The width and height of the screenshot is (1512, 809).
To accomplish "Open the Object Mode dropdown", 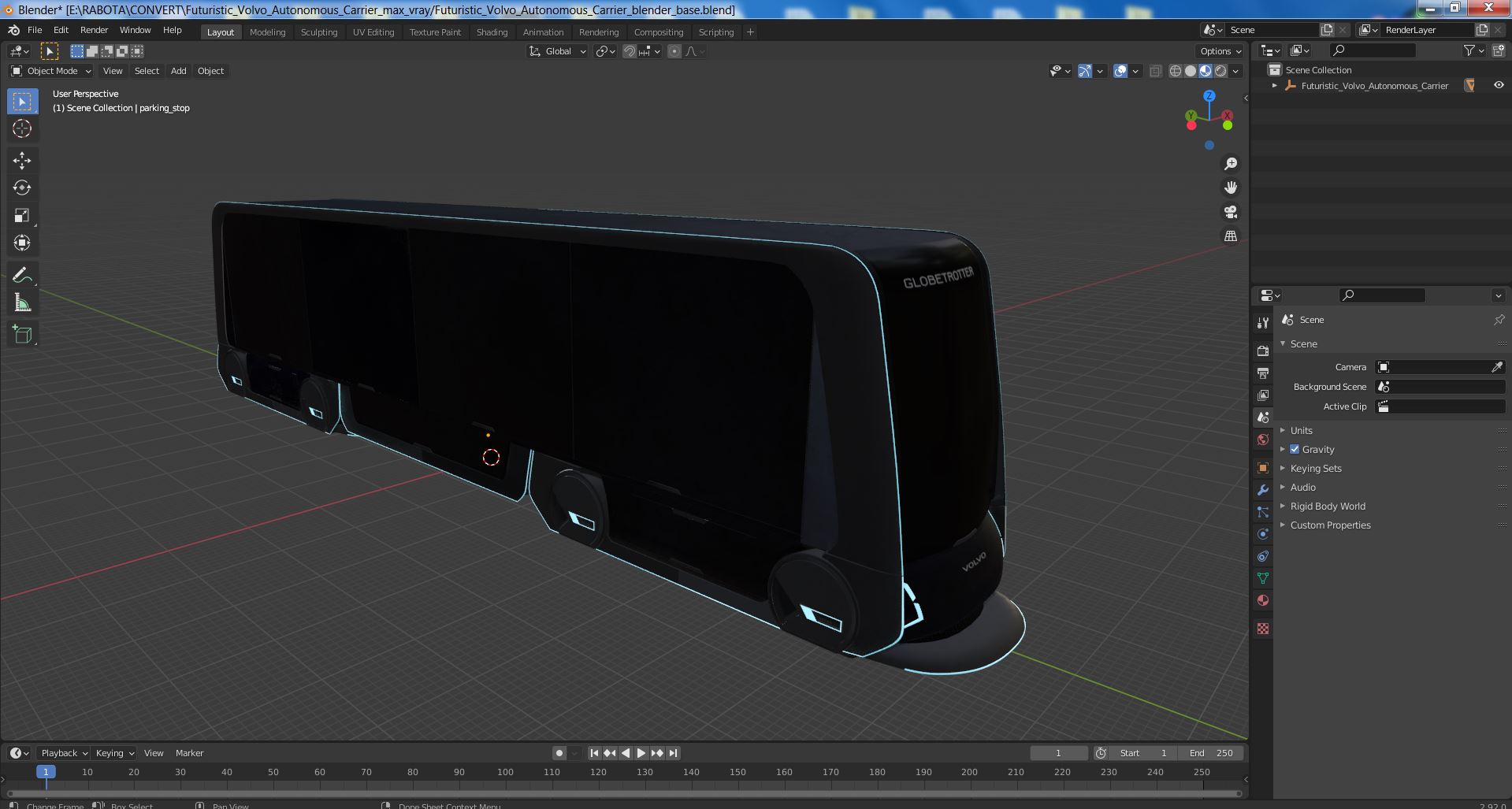I will [51, 71].
